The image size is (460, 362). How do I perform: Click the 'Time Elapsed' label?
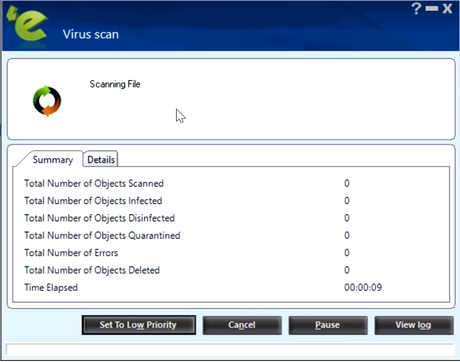[x=51, y=287]
